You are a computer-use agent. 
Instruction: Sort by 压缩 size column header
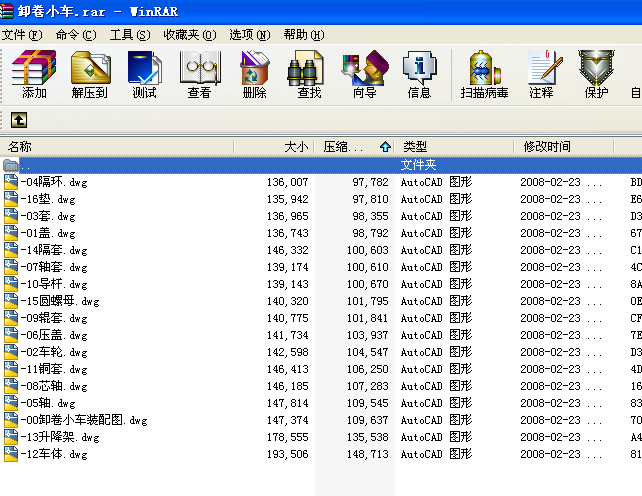point(355,146)
